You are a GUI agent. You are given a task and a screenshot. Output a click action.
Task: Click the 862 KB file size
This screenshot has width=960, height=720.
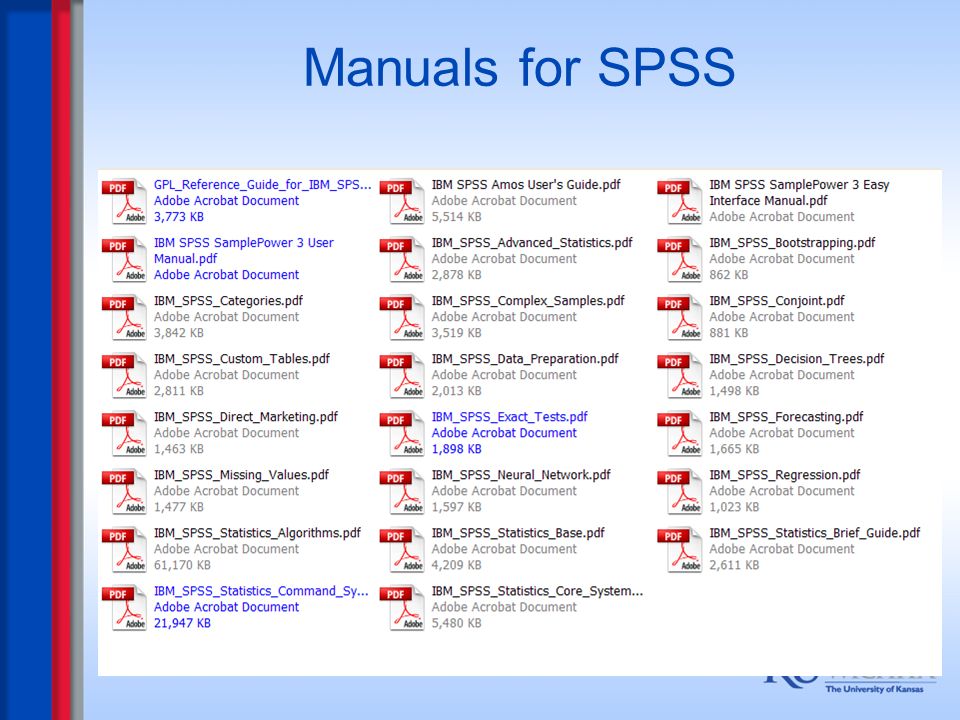tap(729, 275)
